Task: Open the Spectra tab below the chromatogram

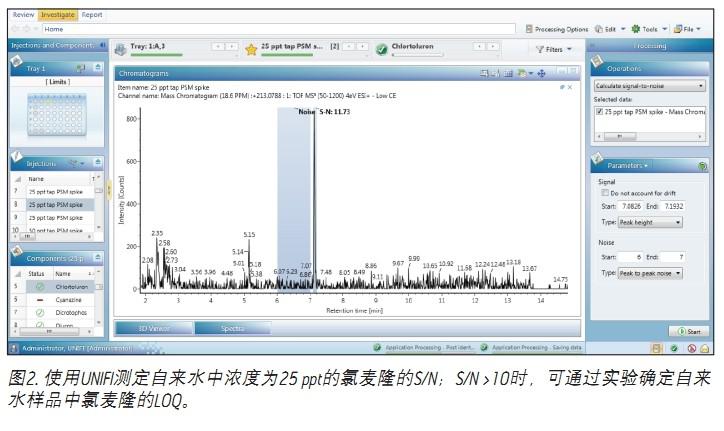Action: (233, 327)
